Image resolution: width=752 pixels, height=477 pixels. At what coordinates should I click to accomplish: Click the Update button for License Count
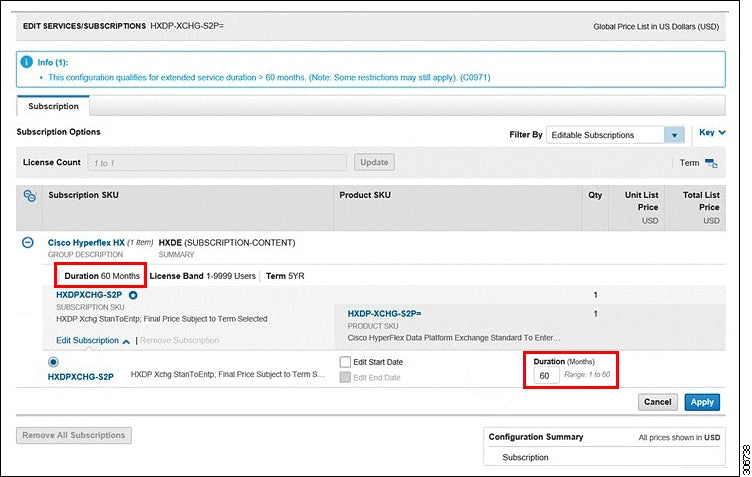click(x=374, y=162)
